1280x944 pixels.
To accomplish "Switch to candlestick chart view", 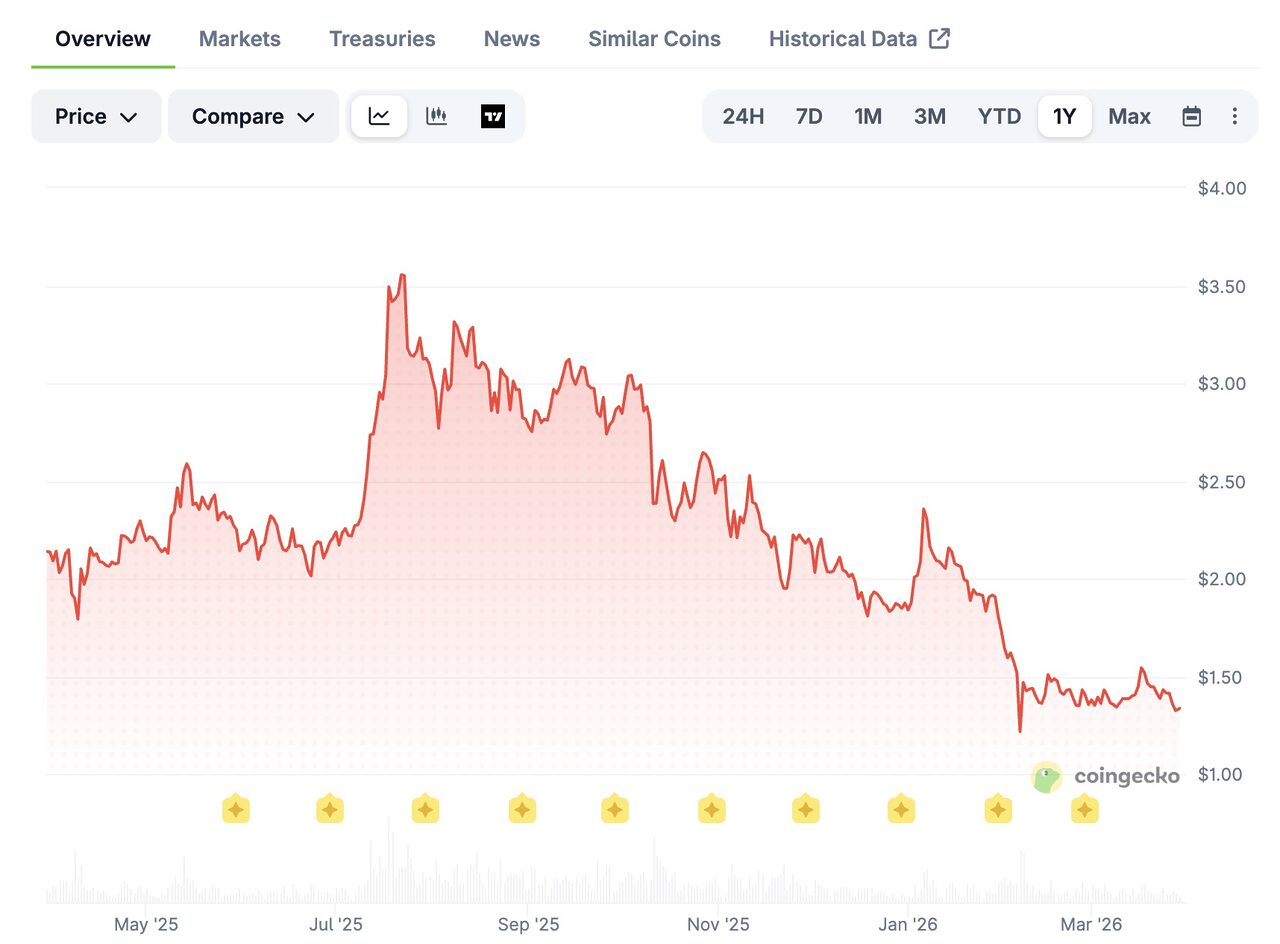I will 436,116.
